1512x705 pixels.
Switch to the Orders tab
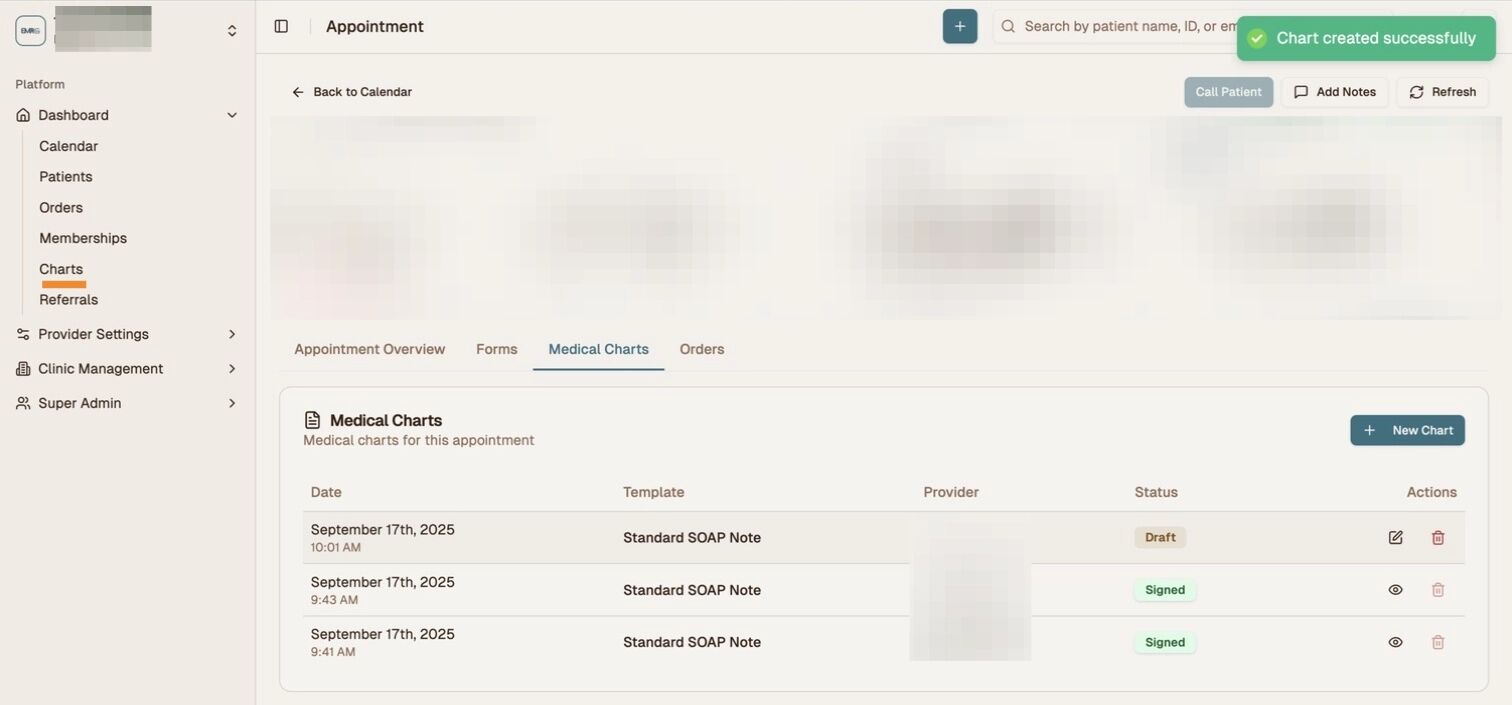[x=702, y=349]
